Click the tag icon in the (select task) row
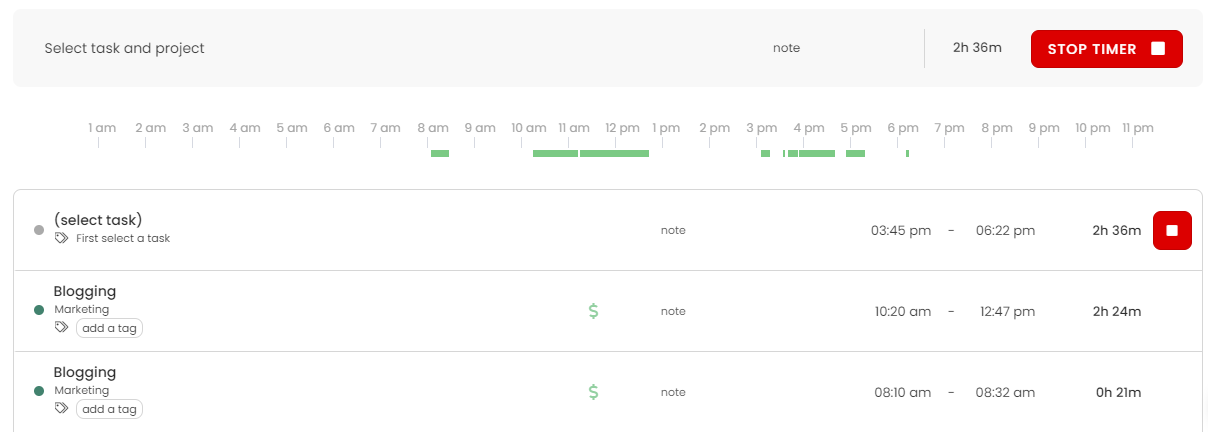Viewport: 1208px width, 432px height. [x=62, y=239]
